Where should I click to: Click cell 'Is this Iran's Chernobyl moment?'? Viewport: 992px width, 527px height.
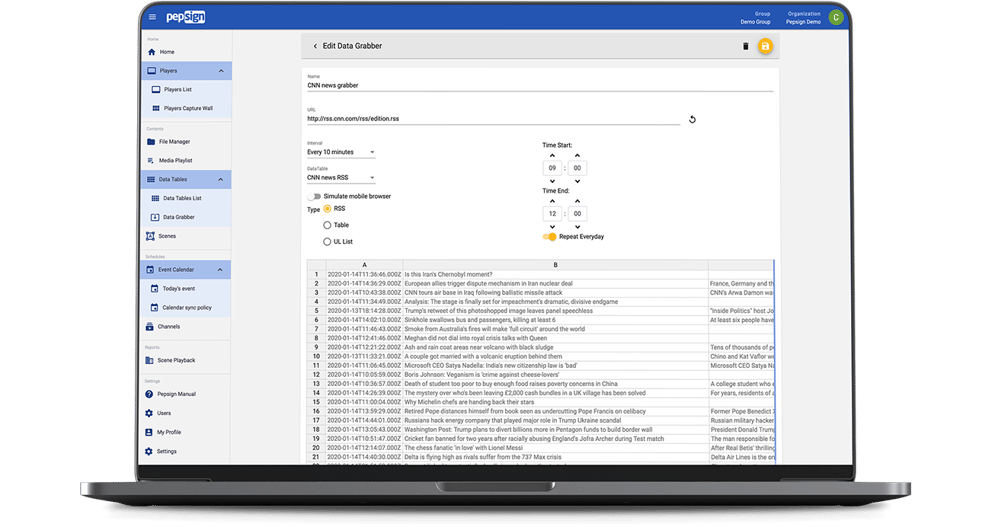point(555,275)
